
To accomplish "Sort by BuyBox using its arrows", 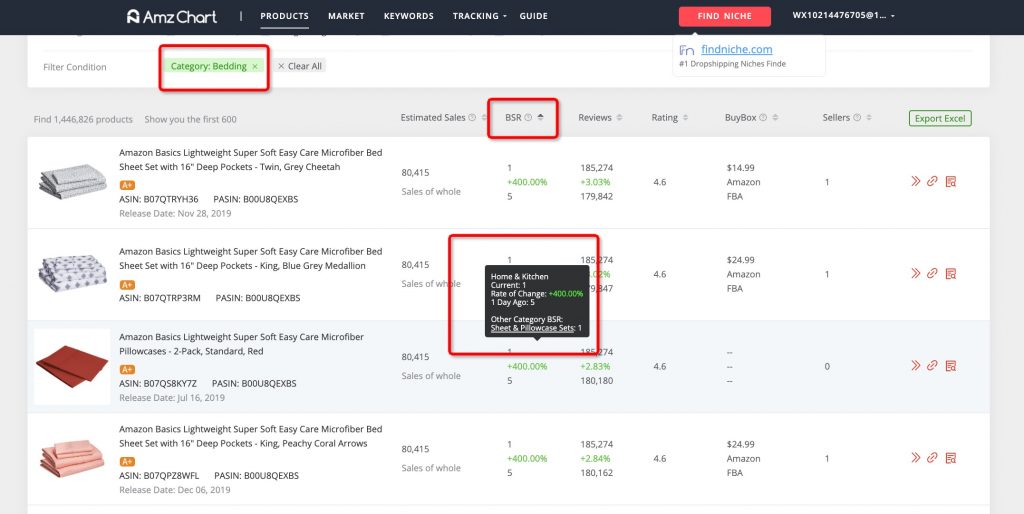I will 775,118.
